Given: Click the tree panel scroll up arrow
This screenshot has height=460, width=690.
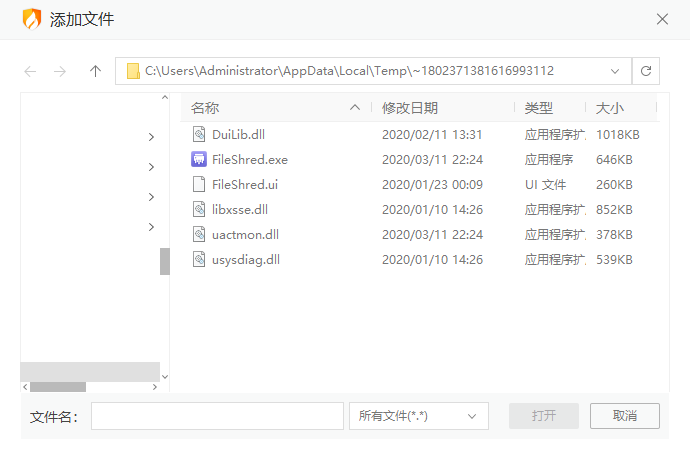Looking at the screenshot, I should click(165, 97).
